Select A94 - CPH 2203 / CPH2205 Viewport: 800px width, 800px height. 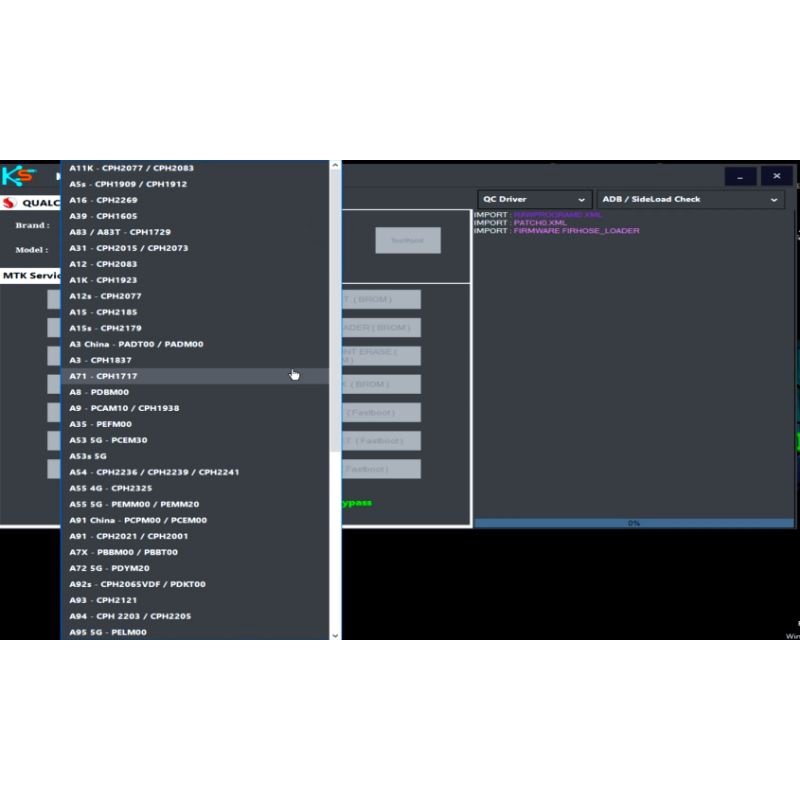pyautogui.click(x=195, y=616)
